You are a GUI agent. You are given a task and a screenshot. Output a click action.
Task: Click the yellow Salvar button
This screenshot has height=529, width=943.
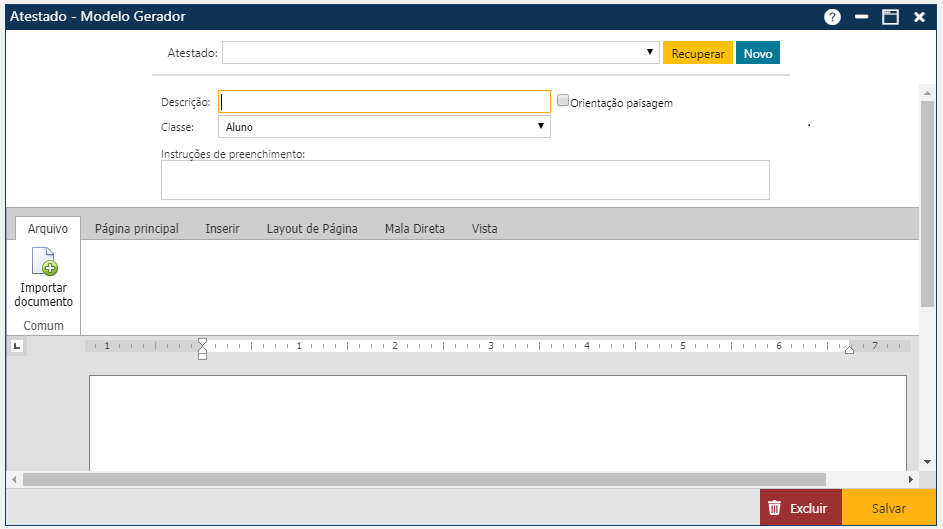pos(888,508)
